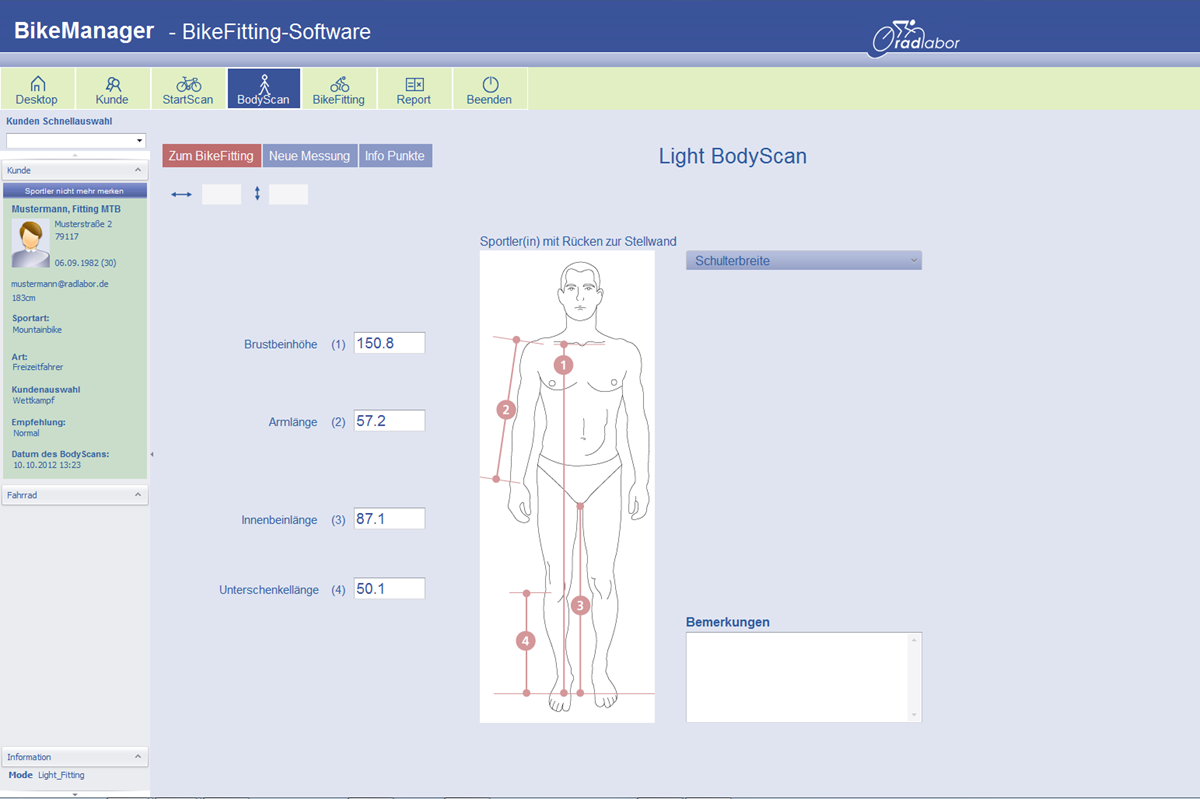Click the horizontal double-arrow width icon

(x=181, y=195)
